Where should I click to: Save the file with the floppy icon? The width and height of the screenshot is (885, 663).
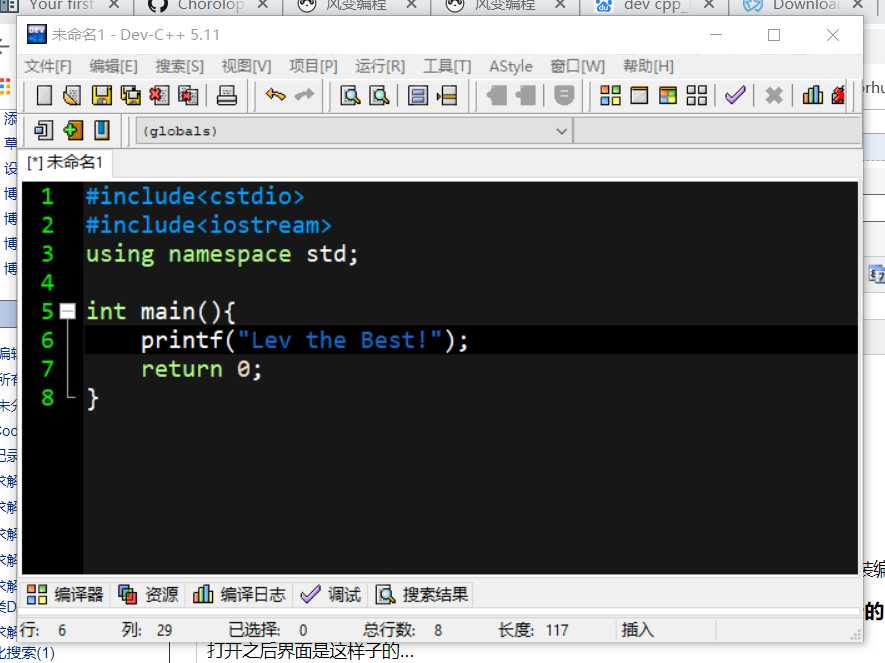[102, 95]
